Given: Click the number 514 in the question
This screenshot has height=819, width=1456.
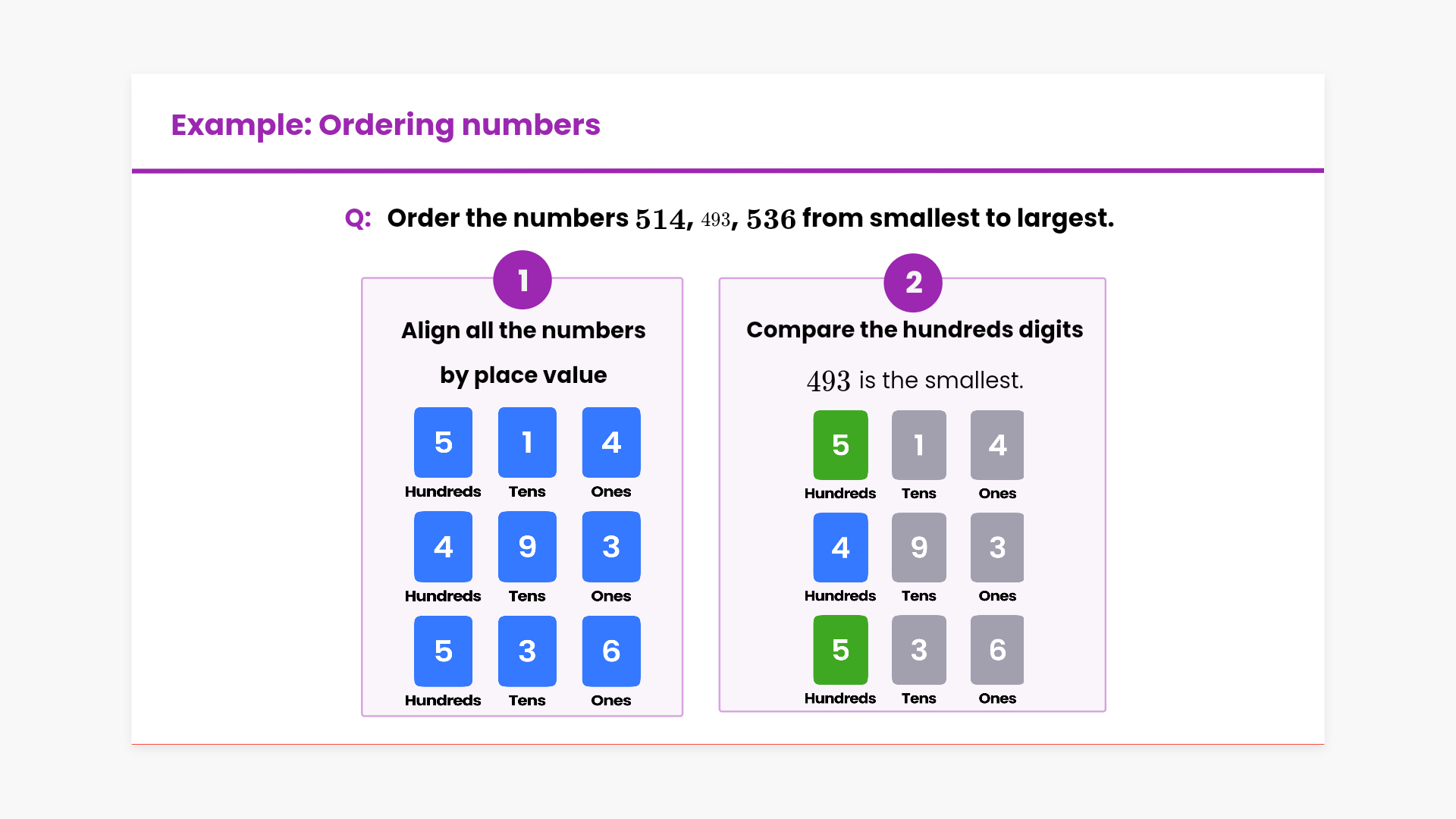Looking at the screenshot, I should pos(660,219).
